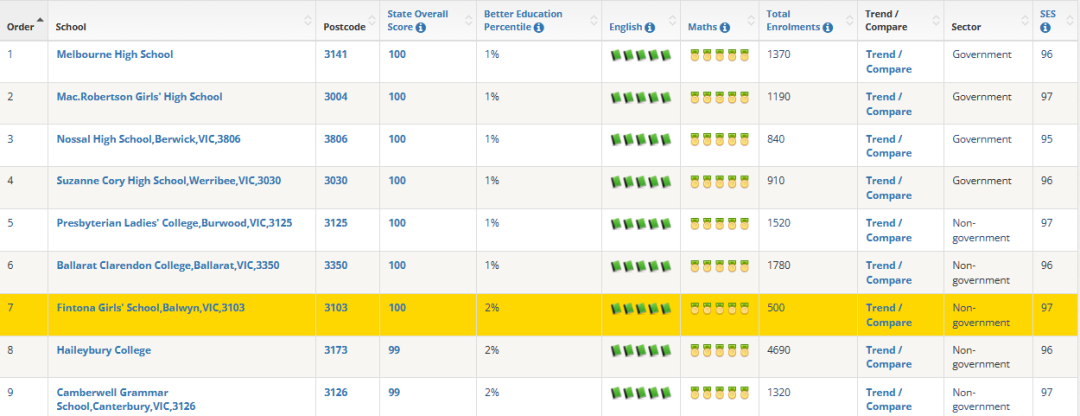The height and width of the screenshot is (416, 1080).
Task: Open Camberwell Grammar School link
Action: [126, 399]
